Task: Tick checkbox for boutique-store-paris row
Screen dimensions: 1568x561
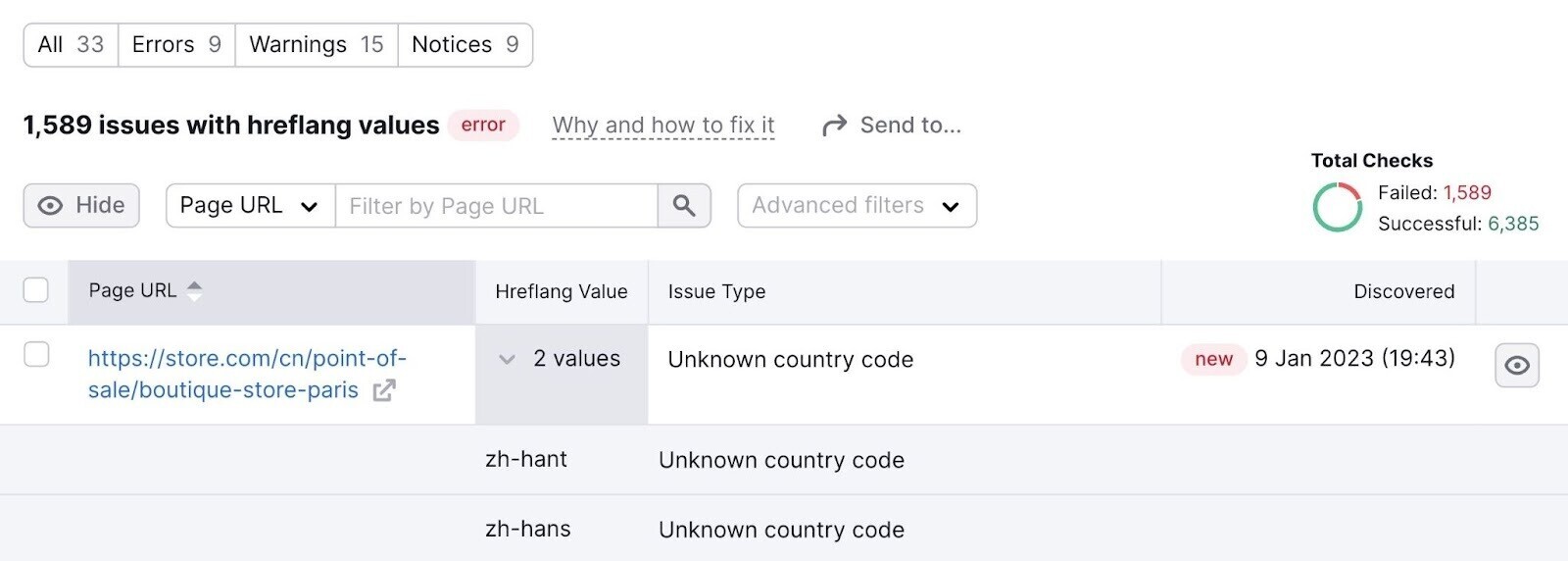Action: 36,354
